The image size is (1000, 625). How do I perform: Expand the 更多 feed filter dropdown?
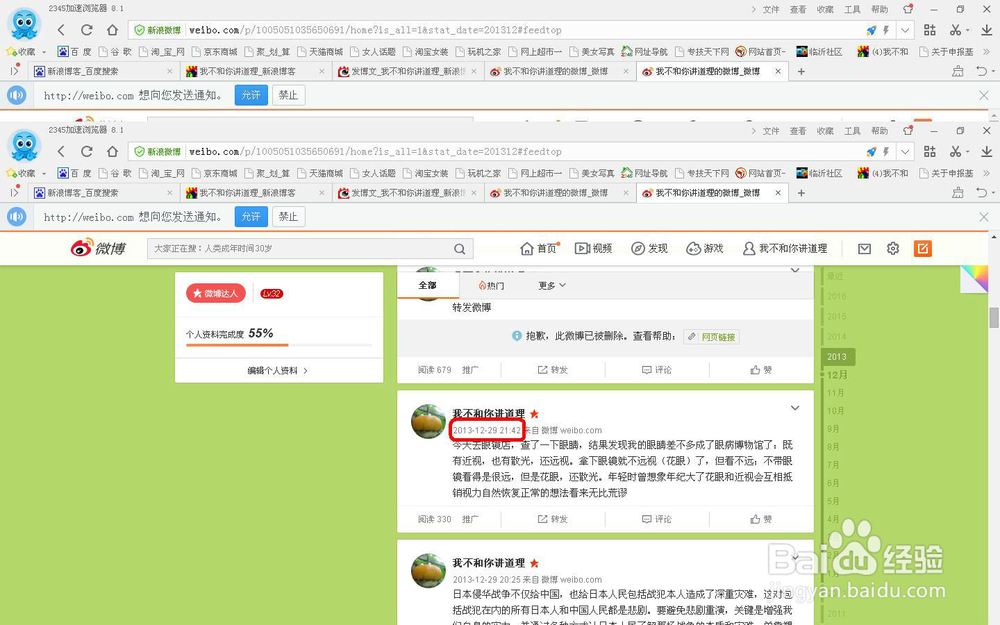[552, 286]
